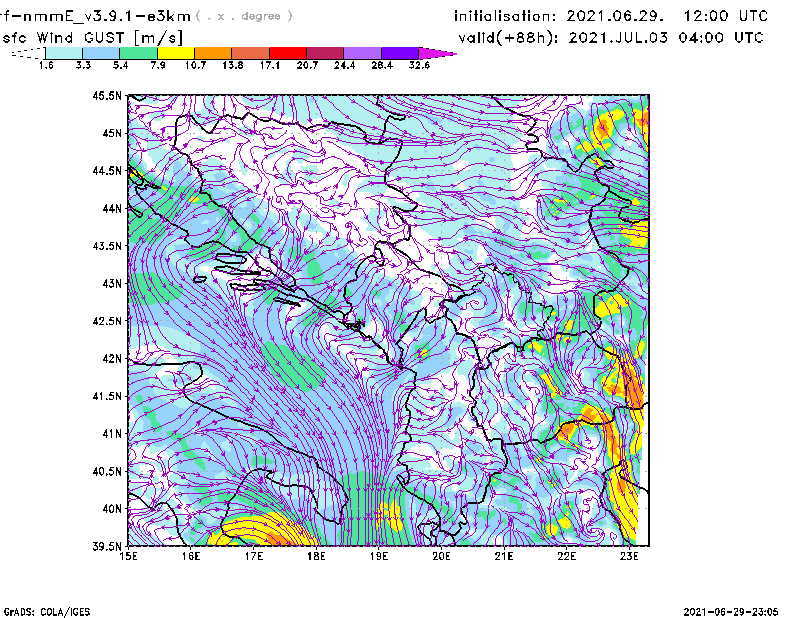The width and height of the screenshot is (800, 618).
Task: Click the 41N latitude label
Action: point(112,433)
